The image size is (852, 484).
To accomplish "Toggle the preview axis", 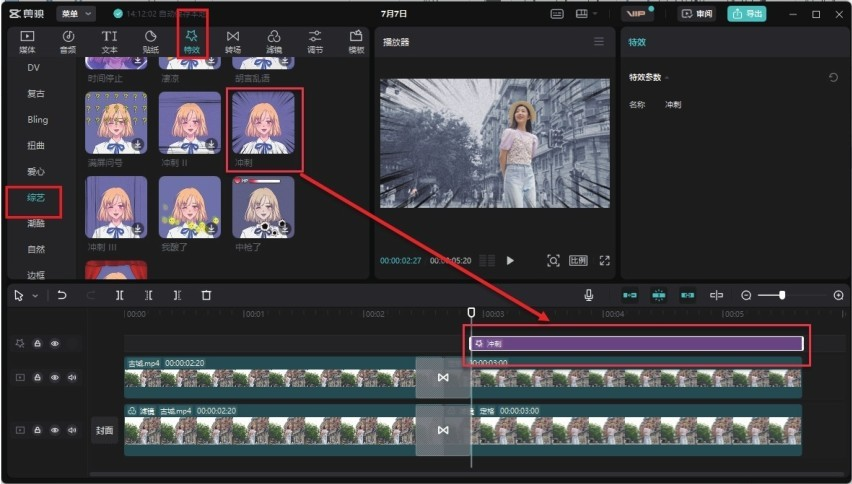I will click(716, 295).
